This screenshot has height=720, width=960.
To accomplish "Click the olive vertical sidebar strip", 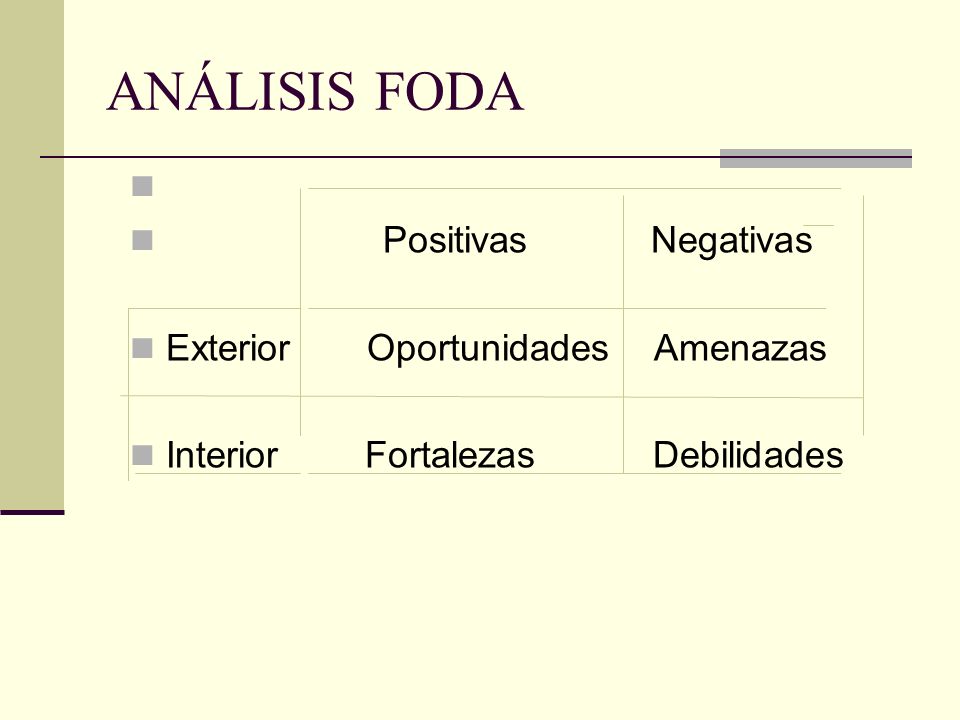I will pyautogui.click(x=32, y=254).
